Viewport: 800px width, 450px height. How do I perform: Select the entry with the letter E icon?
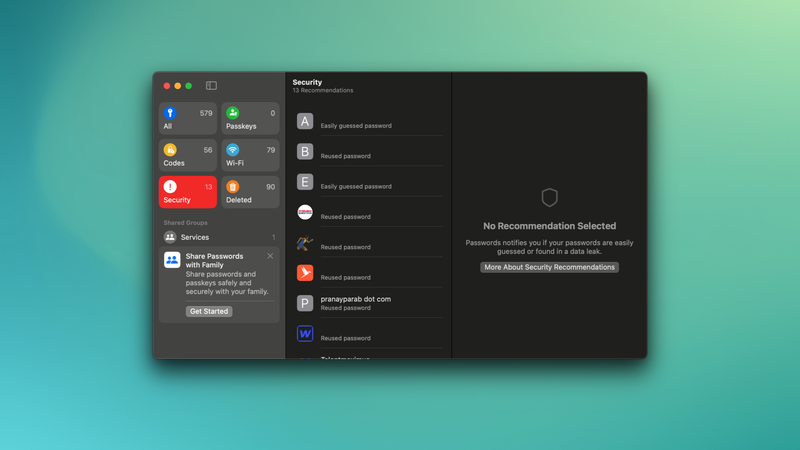click(x=369, y=182)
